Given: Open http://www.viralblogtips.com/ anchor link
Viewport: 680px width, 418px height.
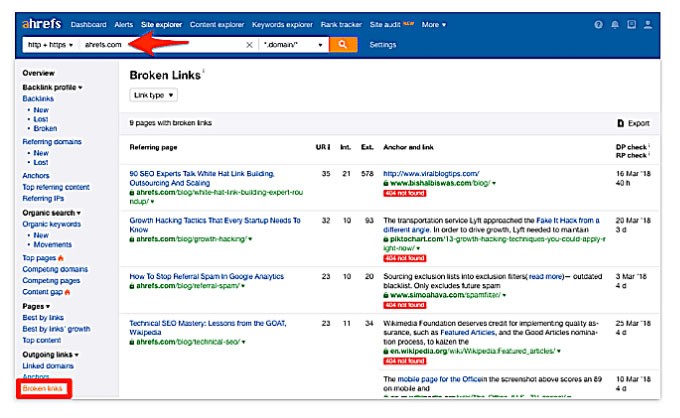Looking at the screenshot, I should pyautogui.click(x=431, y=173).
